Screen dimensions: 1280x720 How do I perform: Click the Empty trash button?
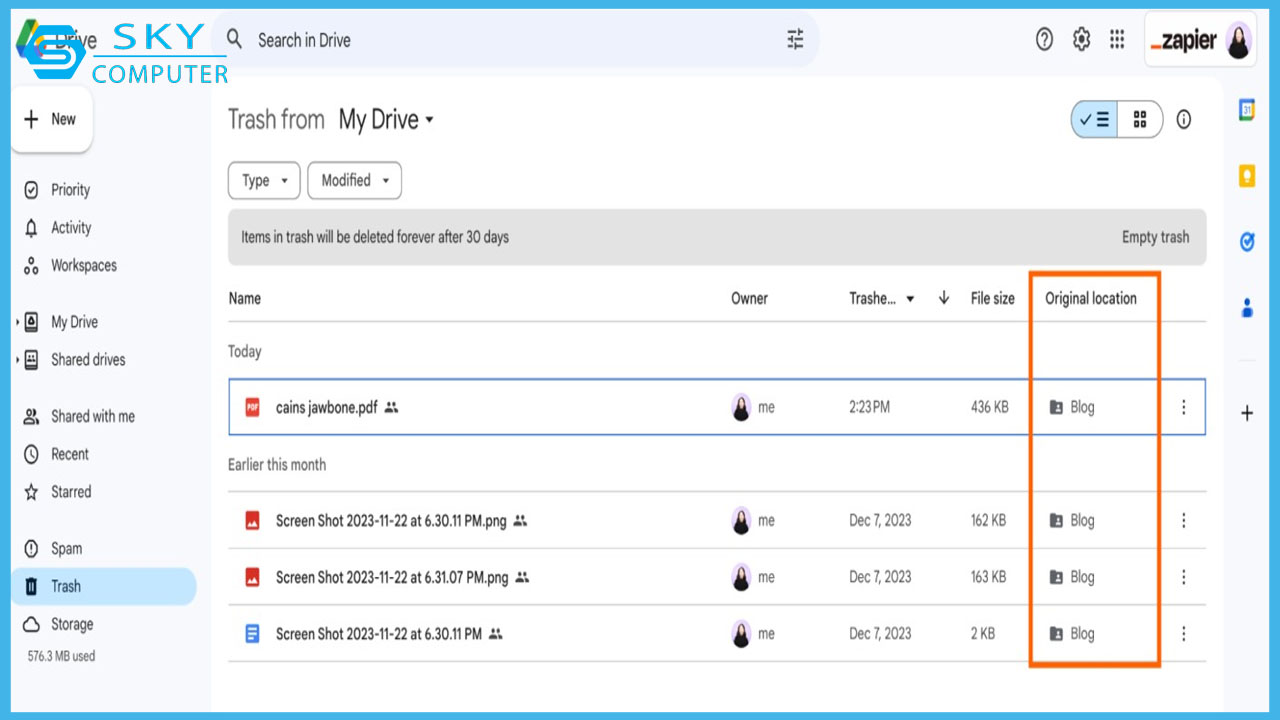point(1155,237)
